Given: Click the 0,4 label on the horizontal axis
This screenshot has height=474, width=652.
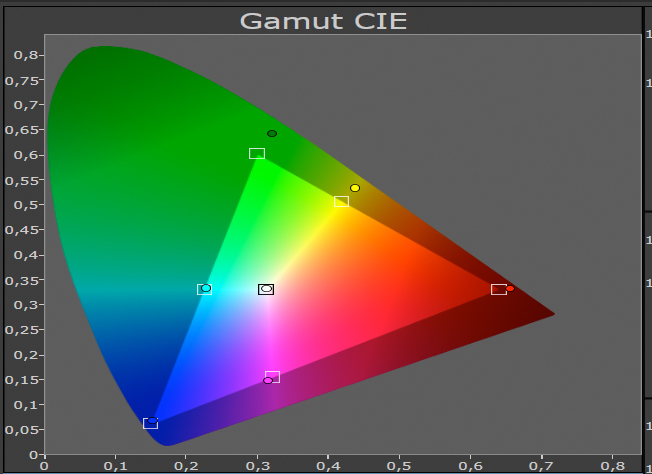Looking at the screenshot, I should point(328,466).
